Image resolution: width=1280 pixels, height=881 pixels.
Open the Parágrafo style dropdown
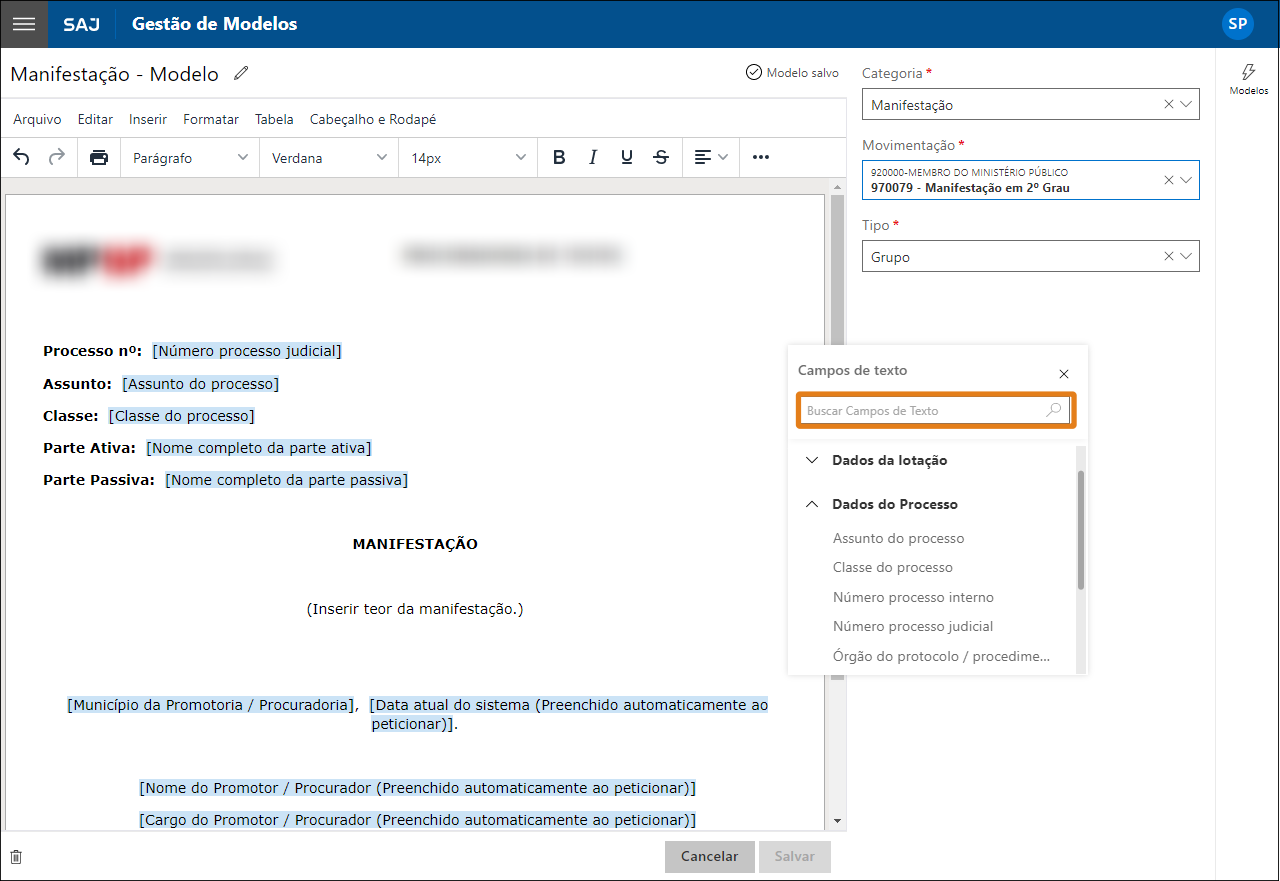190,157
